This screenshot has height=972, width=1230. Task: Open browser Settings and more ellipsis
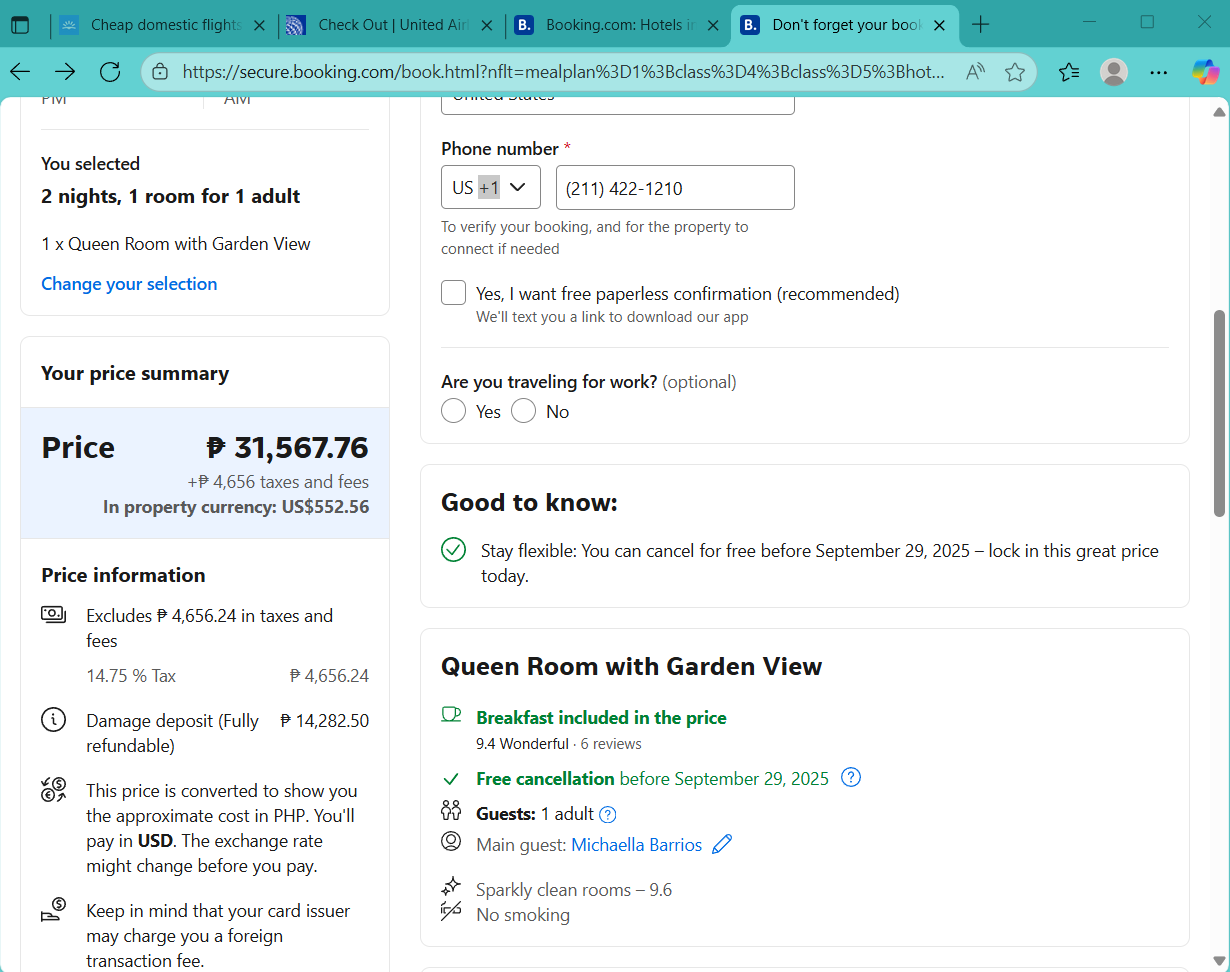[x=1158, y=72]
